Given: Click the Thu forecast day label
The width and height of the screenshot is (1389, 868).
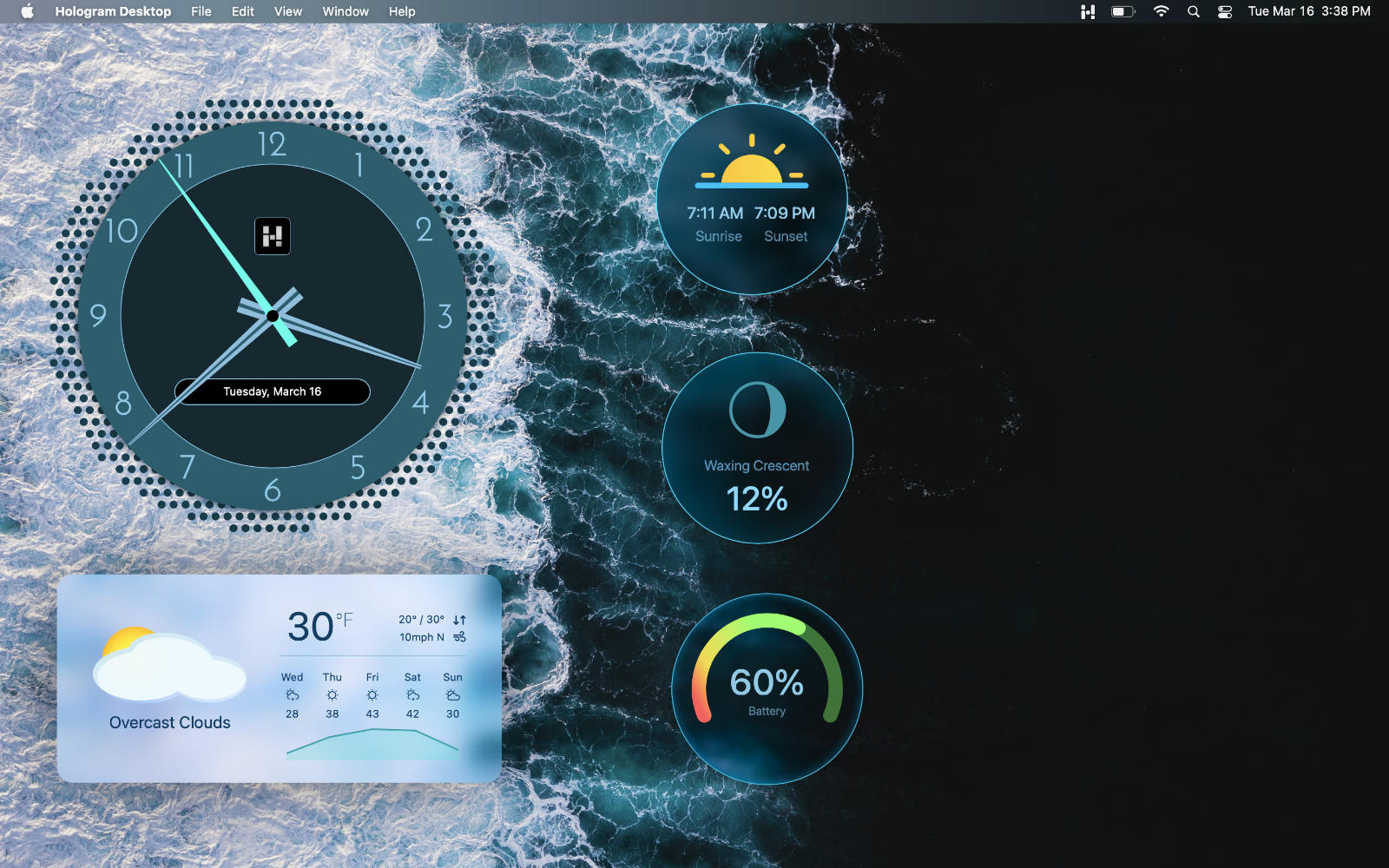Looking at the screenshot, I should pyautogui.click(x=332, y=677).
